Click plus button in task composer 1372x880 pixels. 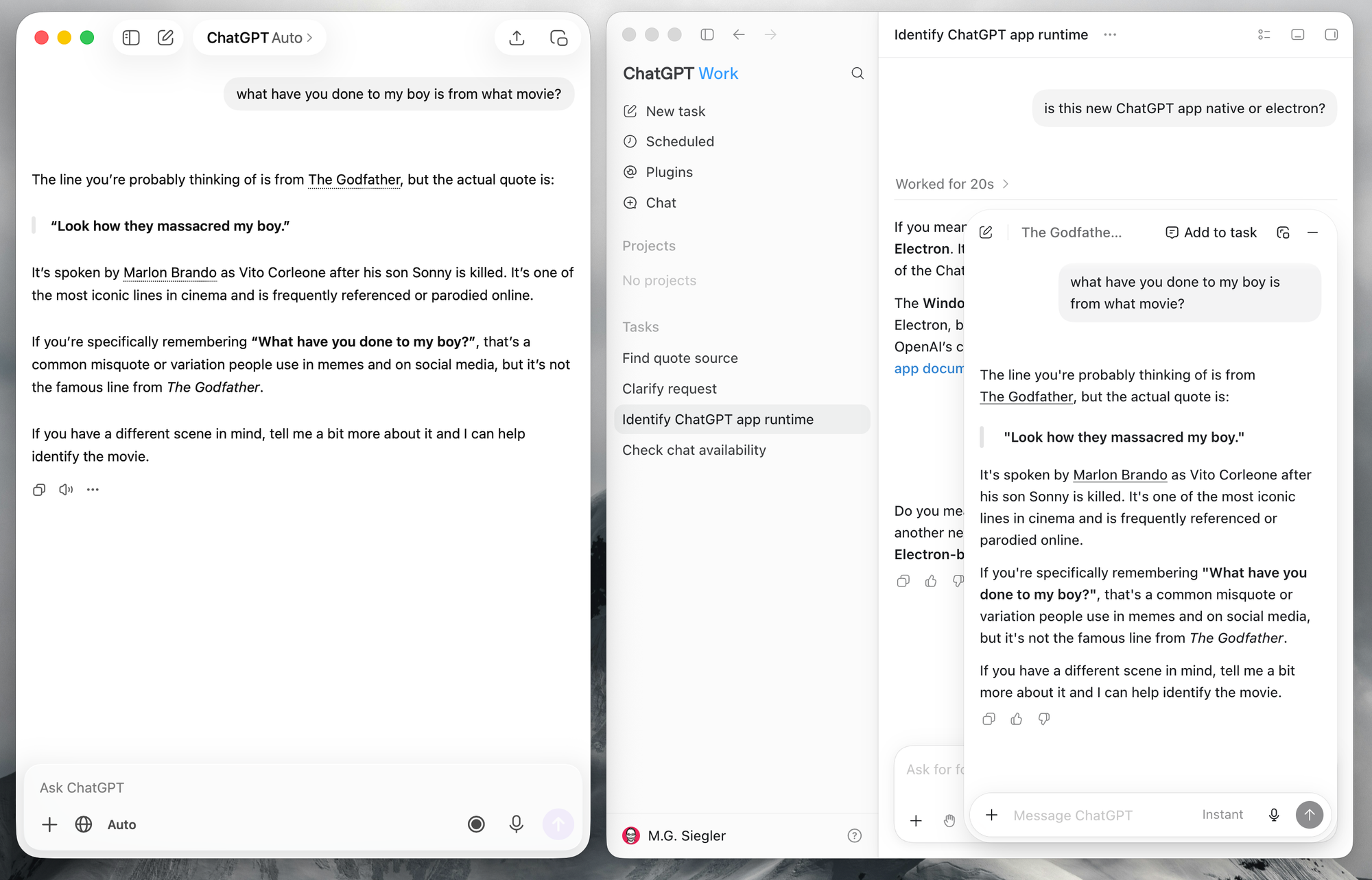pos(916,821)
